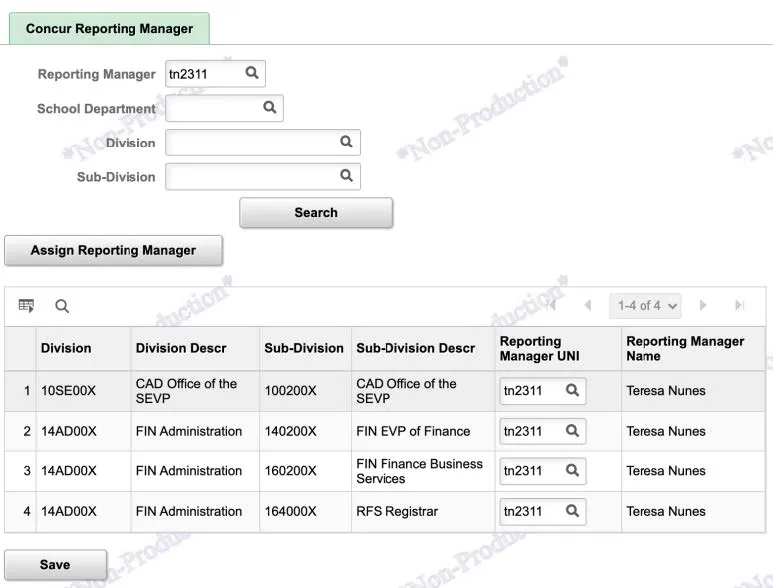Click the Search button
Viewport: 773px width, 588px height.
click(316, 212)
